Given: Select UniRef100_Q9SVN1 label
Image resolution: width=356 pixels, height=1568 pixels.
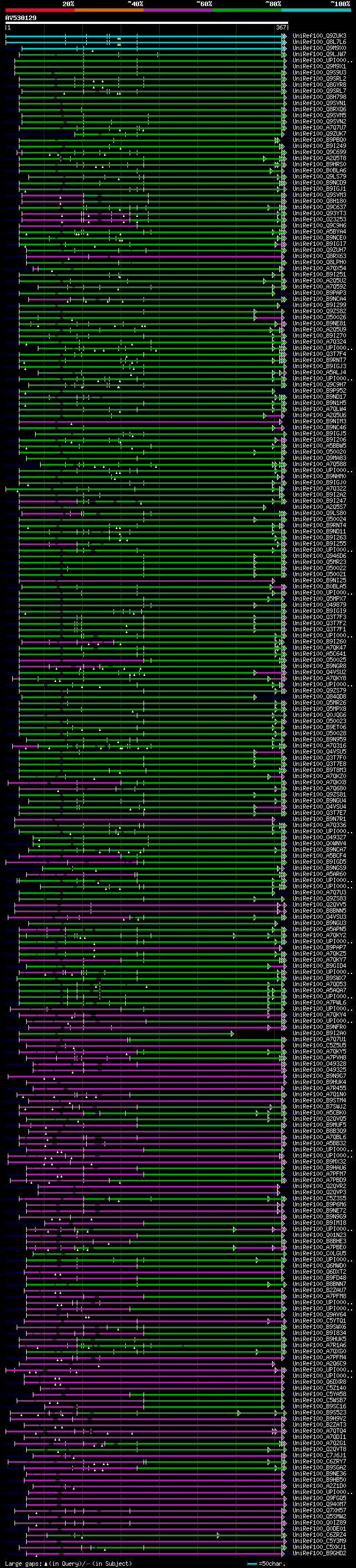Looking at the screenshot, I should 319,103.
